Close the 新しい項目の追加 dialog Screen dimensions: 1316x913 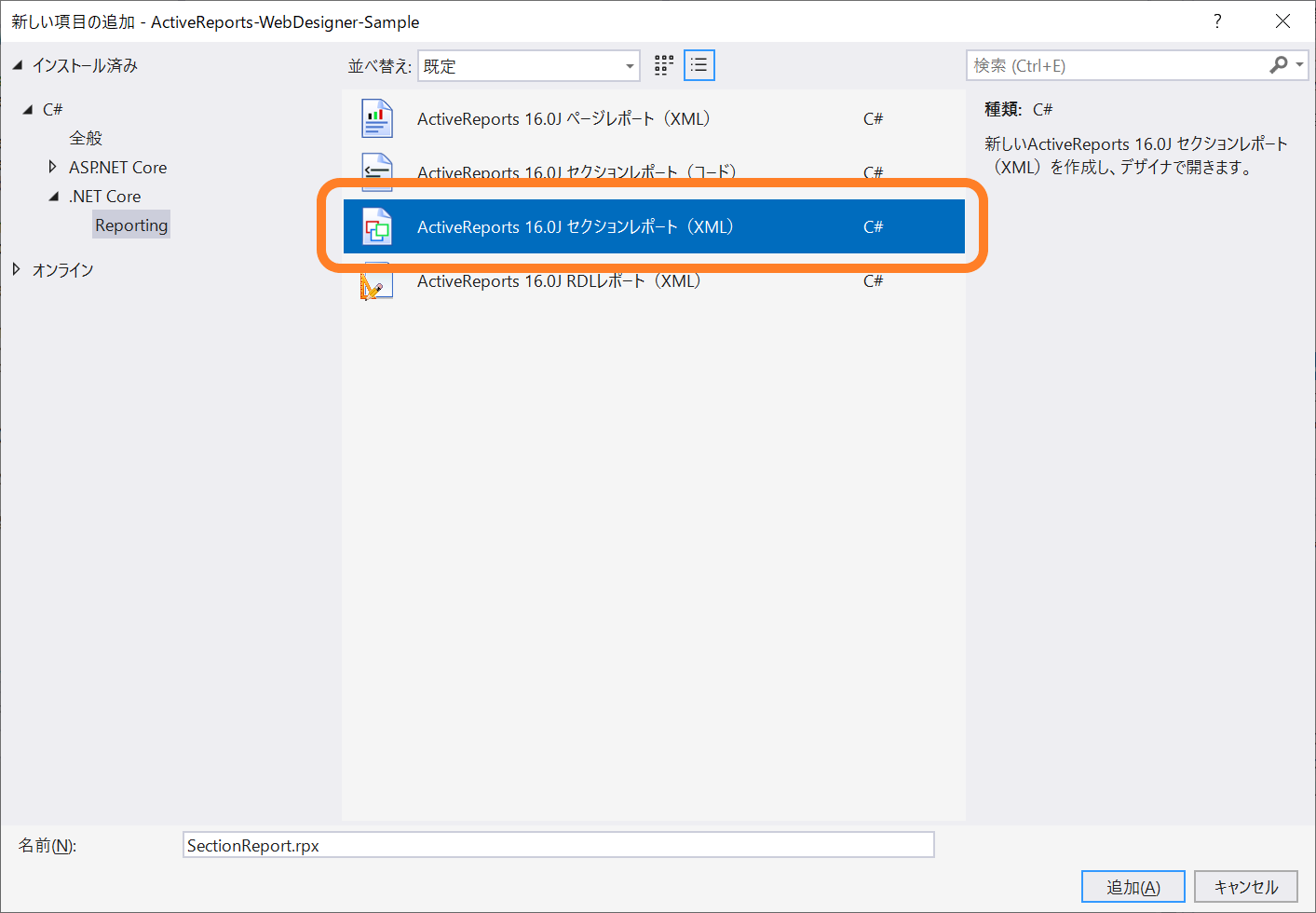point(1282,21)
